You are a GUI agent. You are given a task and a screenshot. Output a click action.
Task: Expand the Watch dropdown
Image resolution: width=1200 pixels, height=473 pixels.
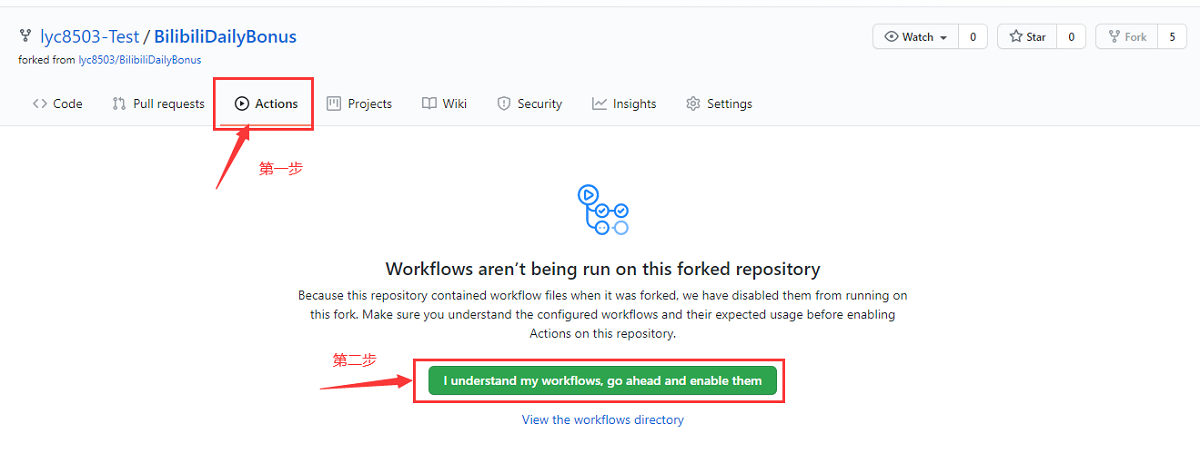pyautogui.click(x=916, y=37)
